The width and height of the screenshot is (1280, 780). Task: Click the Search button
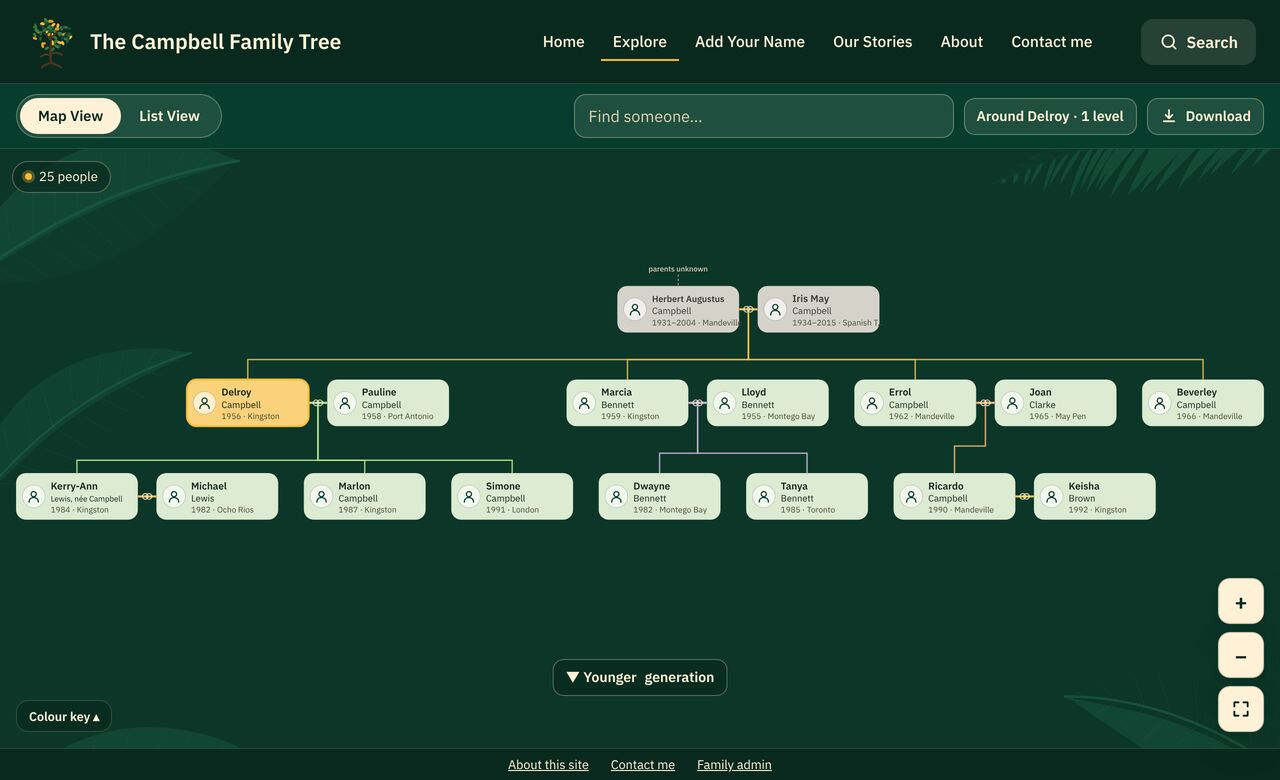point(1198,42)
